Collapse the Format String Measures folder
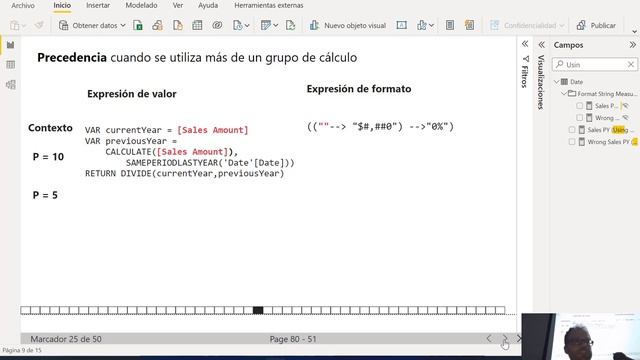640x360 pixels. point(564,93)
